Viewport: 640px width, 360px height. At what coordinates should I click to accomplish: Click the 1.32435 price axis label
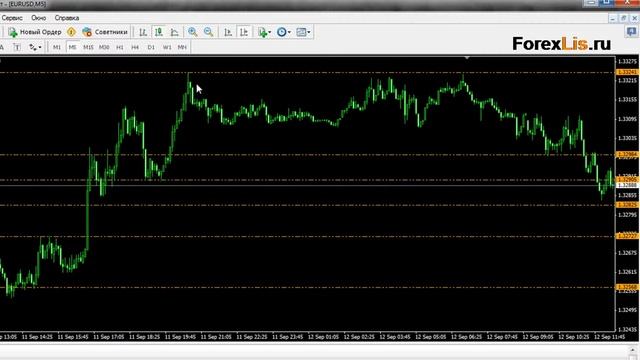(627, 329)
